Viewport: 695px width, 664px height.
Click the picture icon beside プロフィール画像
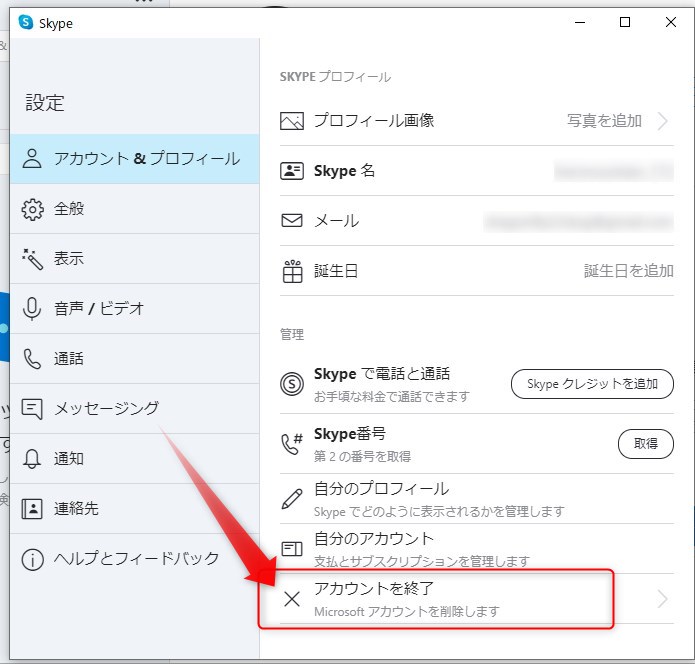coord(292,121)
